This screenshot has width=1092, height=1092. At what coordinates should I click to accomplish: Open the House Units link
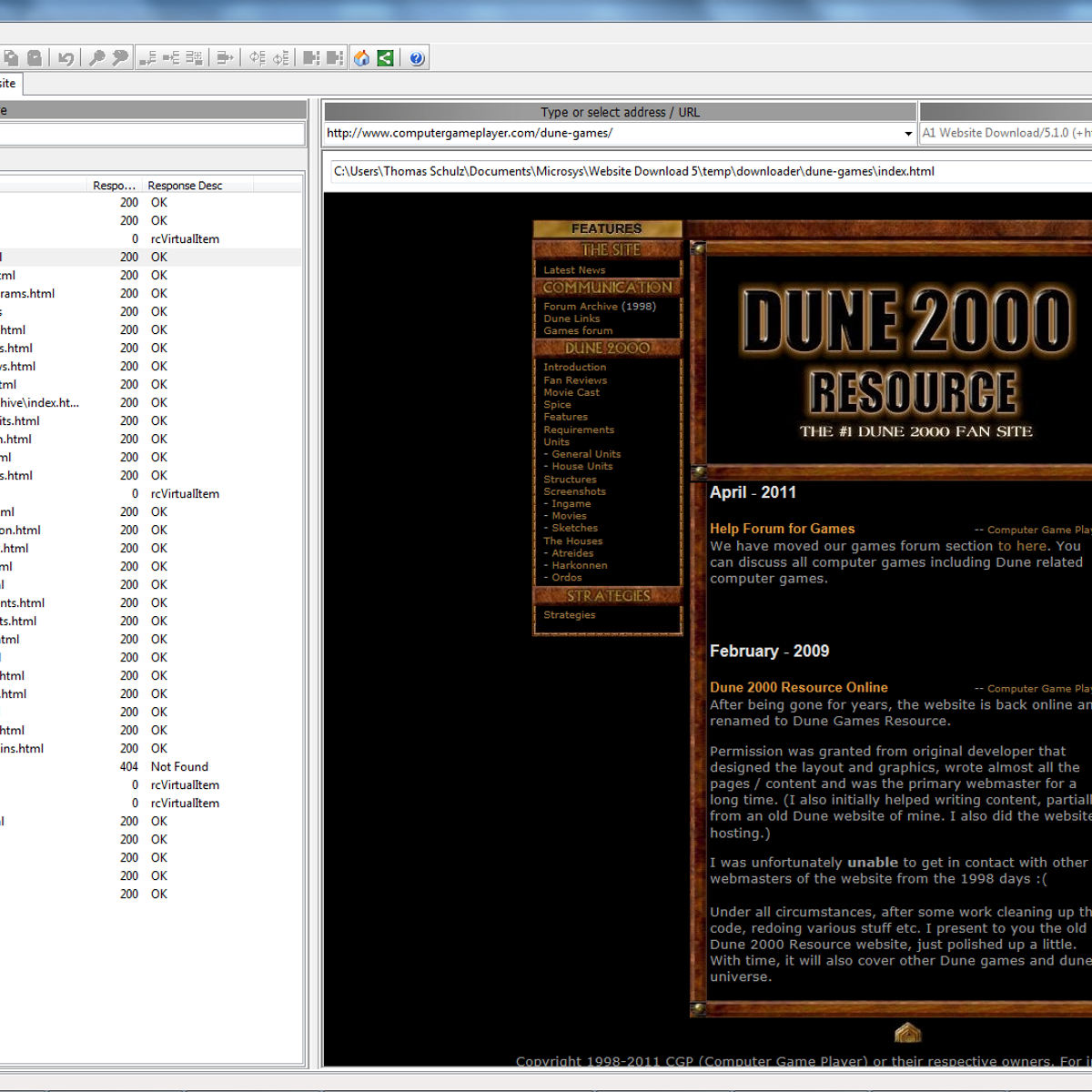click(x=582, y=466)
